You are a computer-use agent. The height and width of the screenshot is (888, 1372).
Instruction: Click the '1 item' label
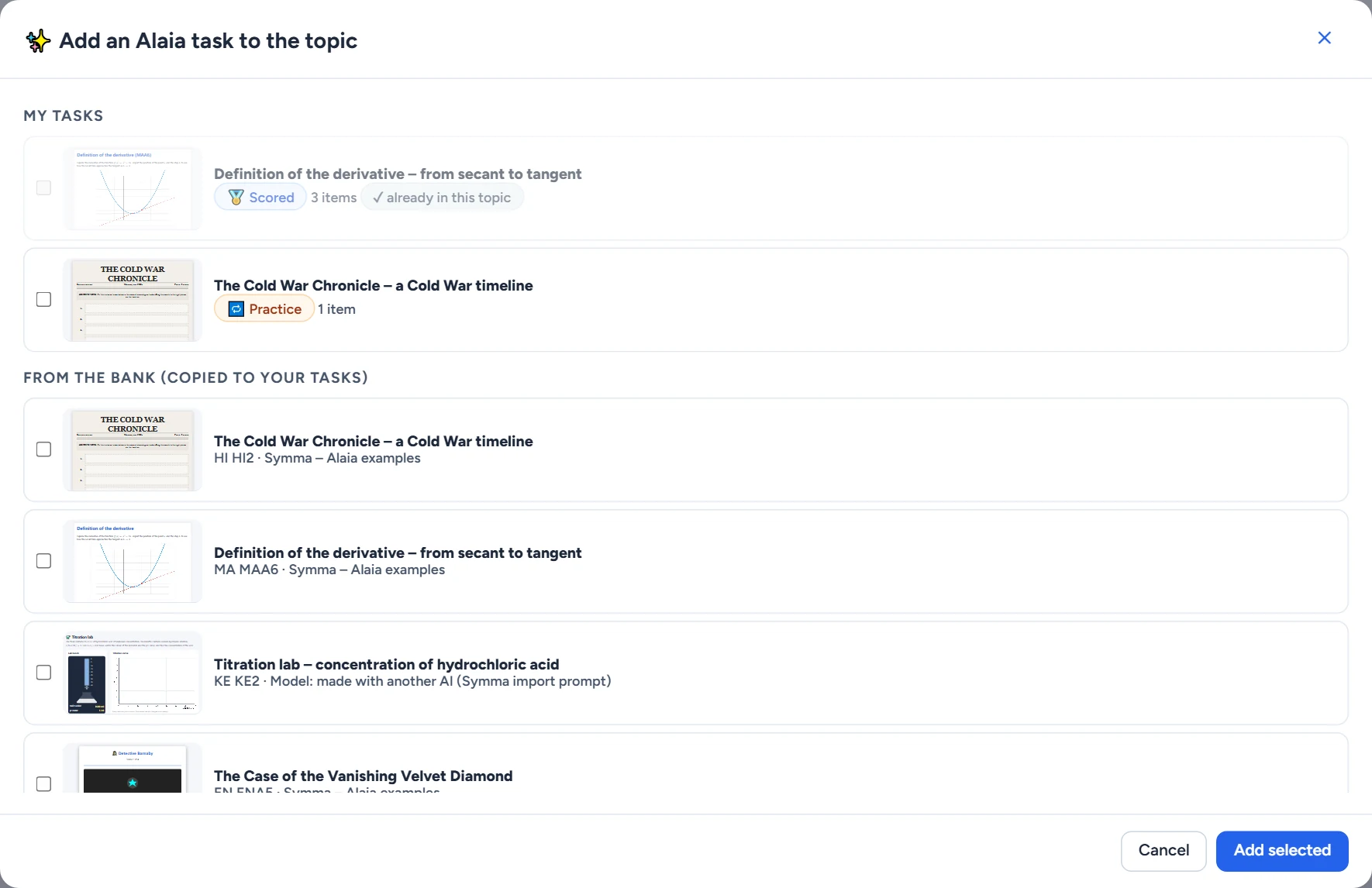(x=336, y=309)
